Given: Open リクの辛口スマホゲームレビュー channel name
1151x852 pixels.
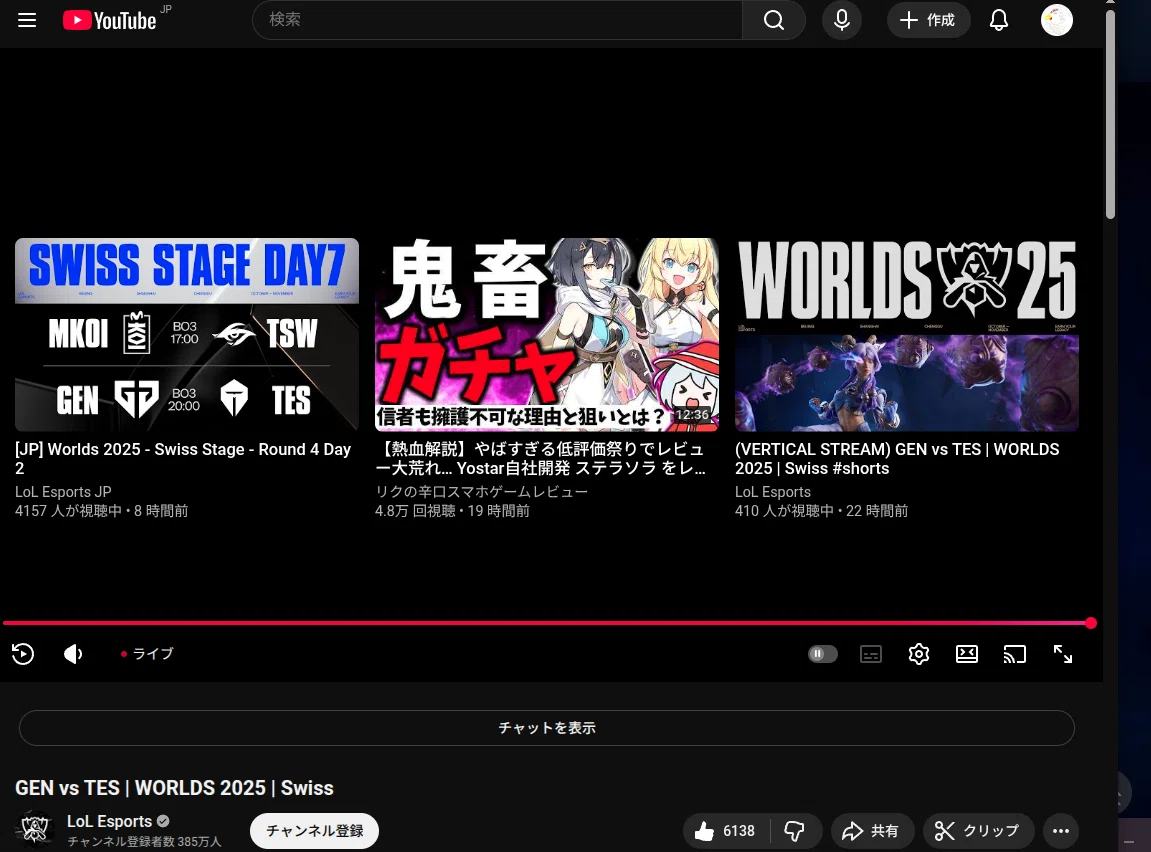Looking at the screenshot, I should [x=482, y=492].
